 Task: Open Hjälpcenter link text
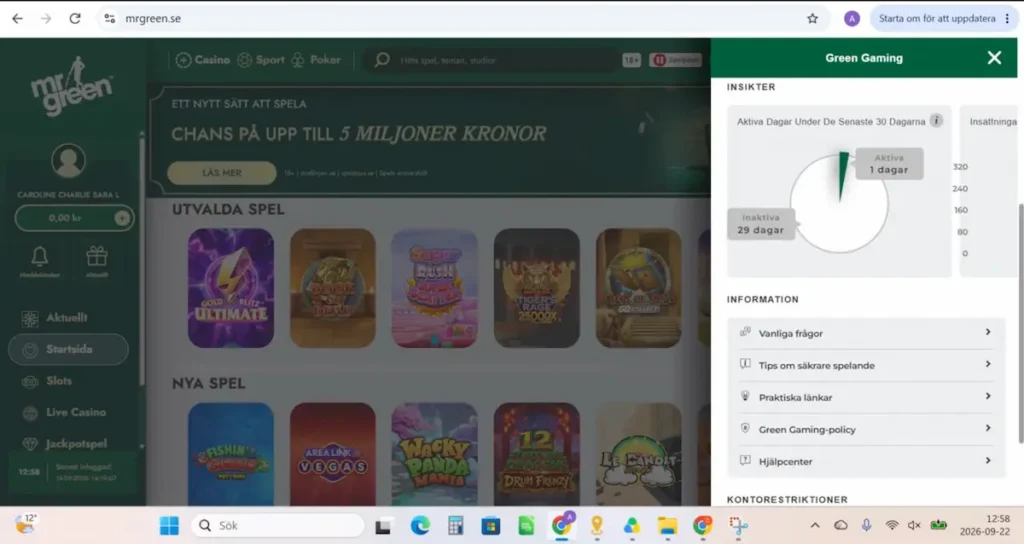pos(786,462)
